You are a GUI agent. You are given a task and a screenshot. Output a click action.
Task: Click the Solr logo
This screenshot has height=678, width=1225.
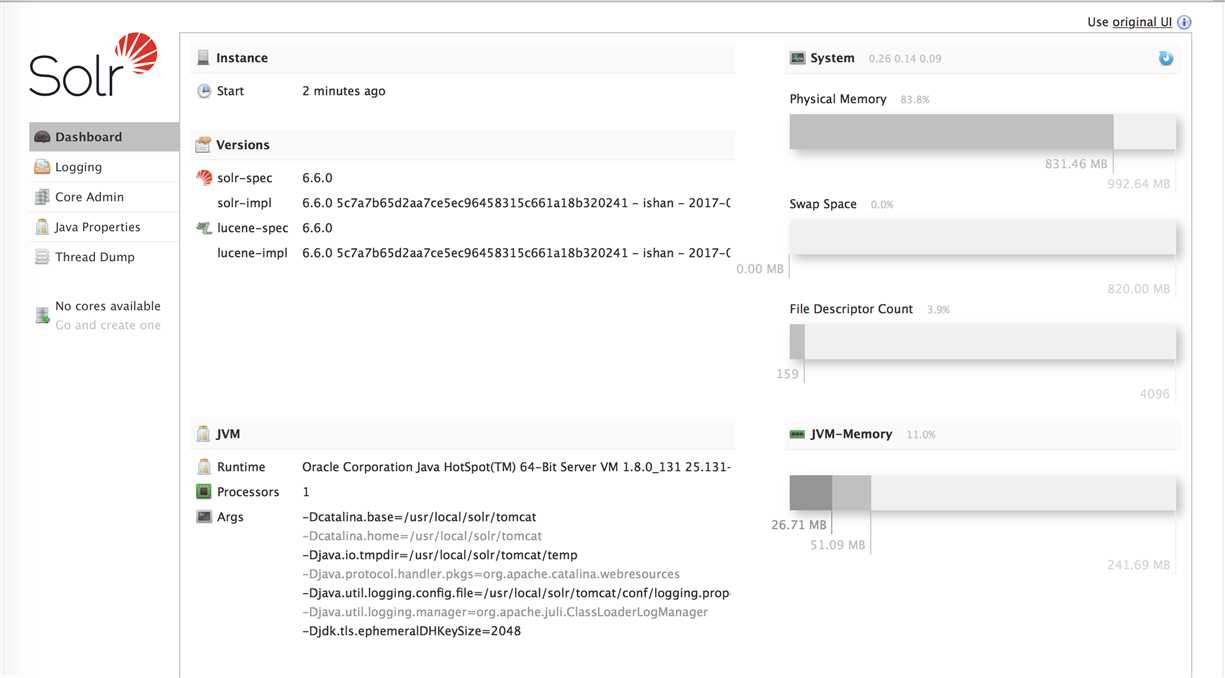[x=93, y=66]
